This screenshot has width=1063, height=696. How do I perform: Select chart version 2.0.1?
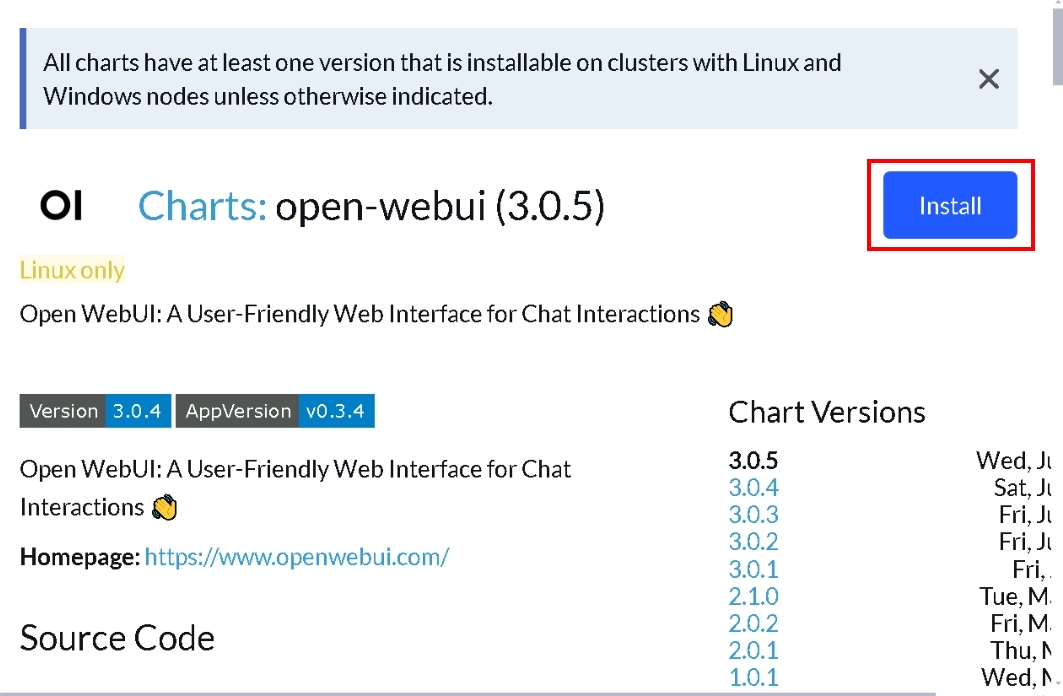753,651
